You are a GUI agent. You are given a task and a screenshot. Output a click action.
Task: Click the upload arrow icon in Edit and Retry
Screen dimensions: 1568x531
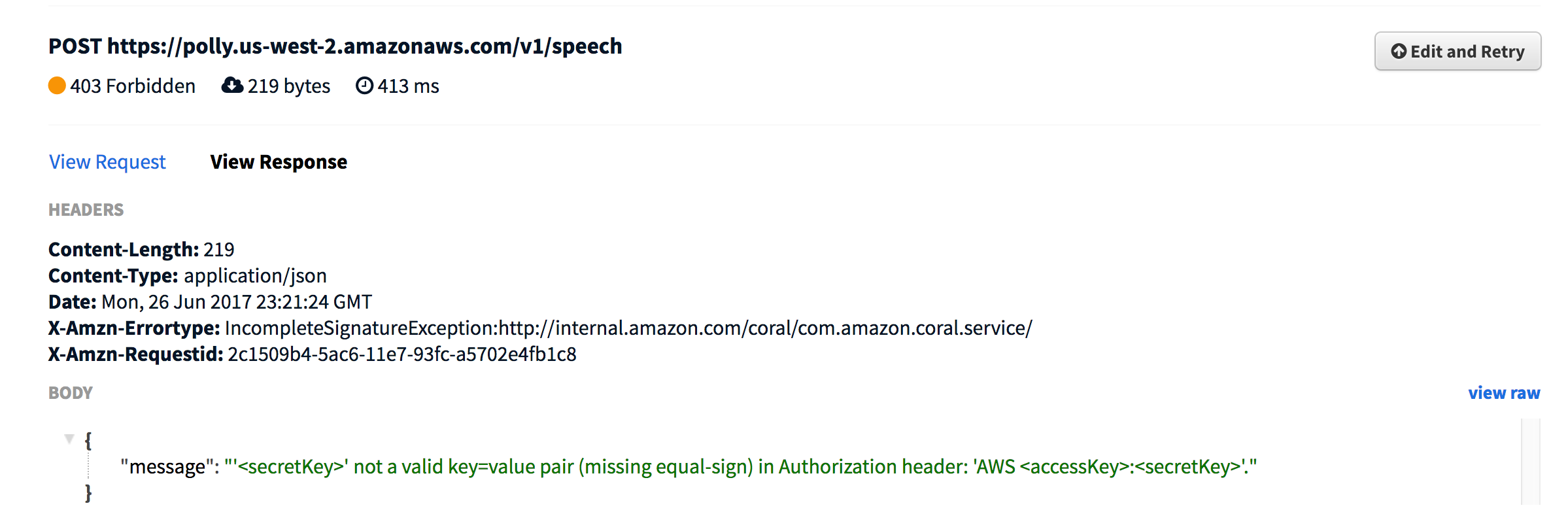tap(1399, 51)
